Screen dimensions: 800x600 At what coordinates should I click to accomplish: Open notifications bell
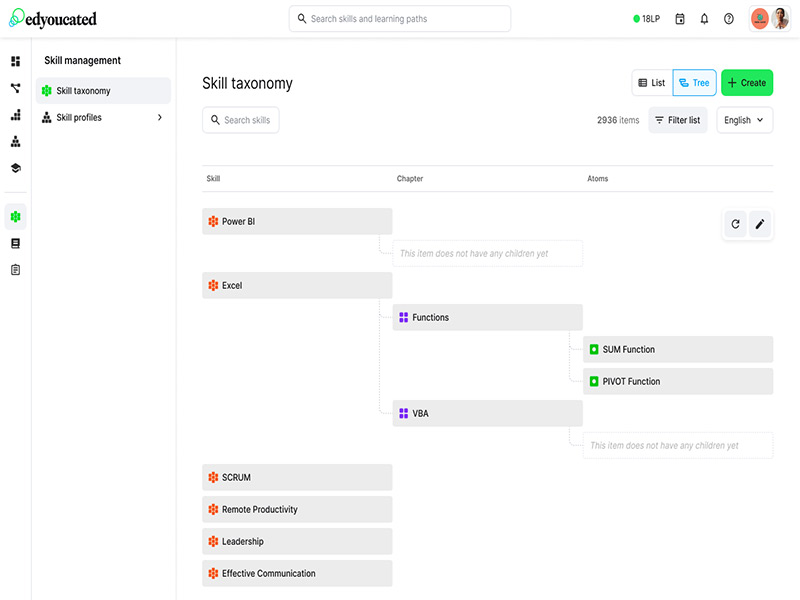pyautogui.click(x=704, y=19)
